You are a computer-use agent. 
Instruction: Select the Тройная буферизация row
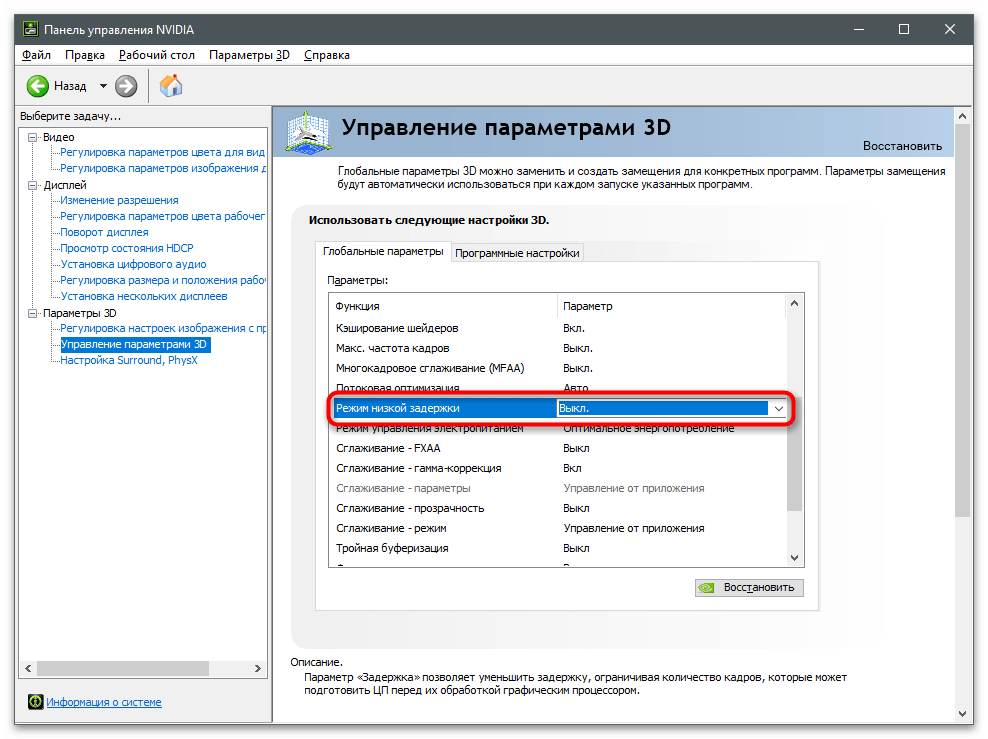tap(392, 548)
